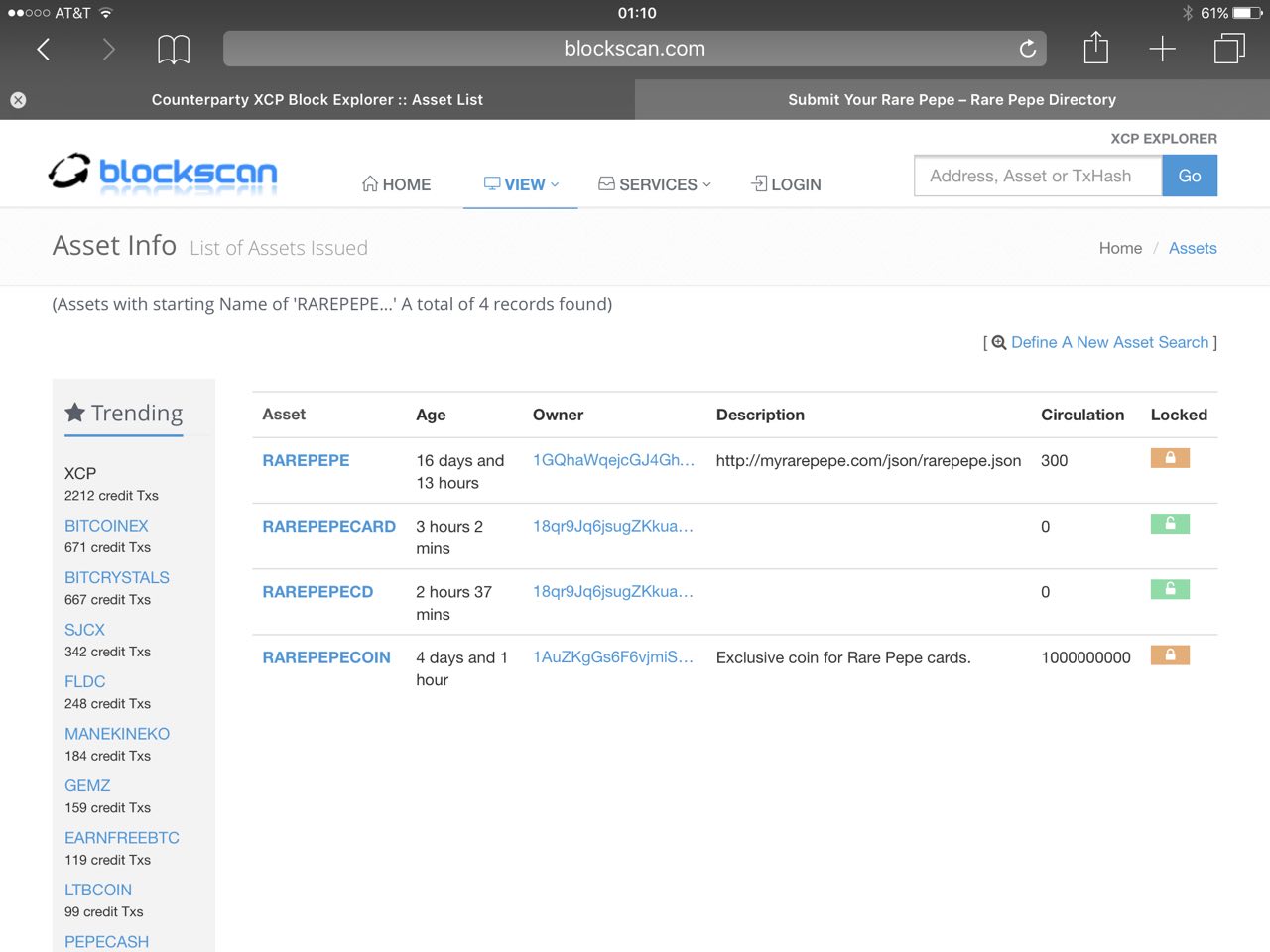Open trending asset BITCRYSTALS
1270x952 pixels.
[x=117, y=577]
